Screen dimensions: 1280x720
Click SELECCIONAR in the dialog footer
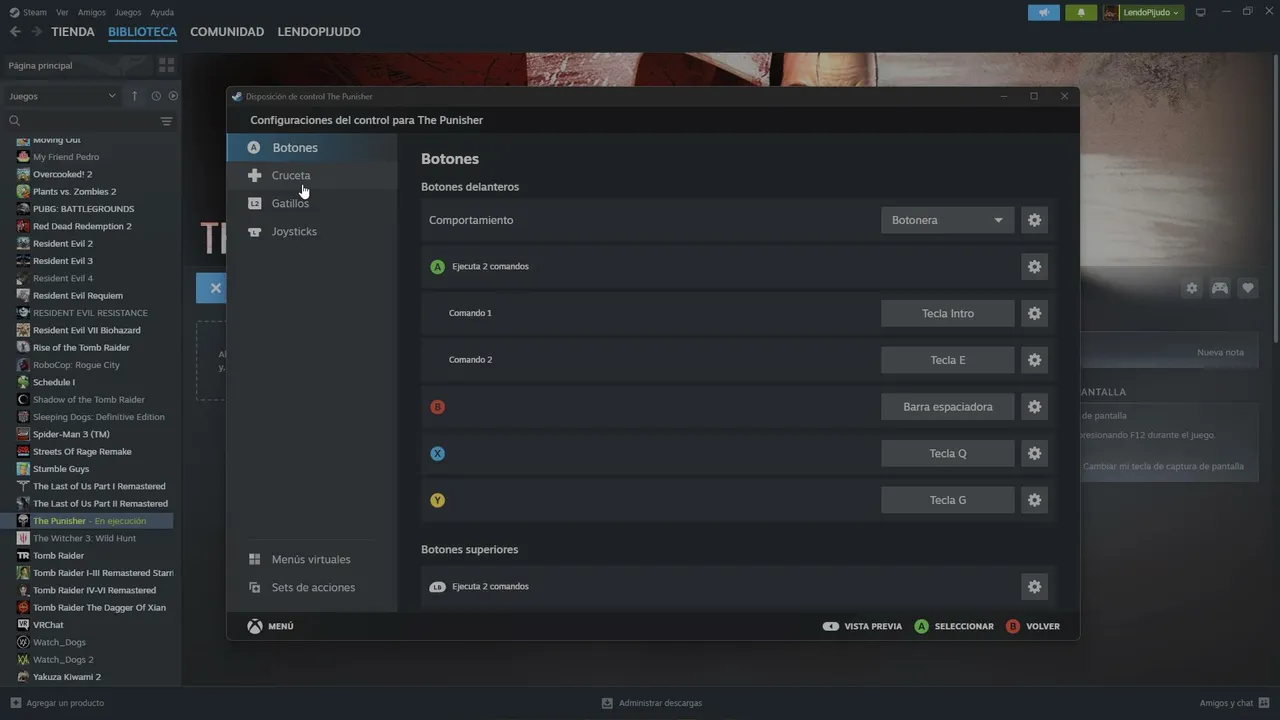(x=954, y=626)
